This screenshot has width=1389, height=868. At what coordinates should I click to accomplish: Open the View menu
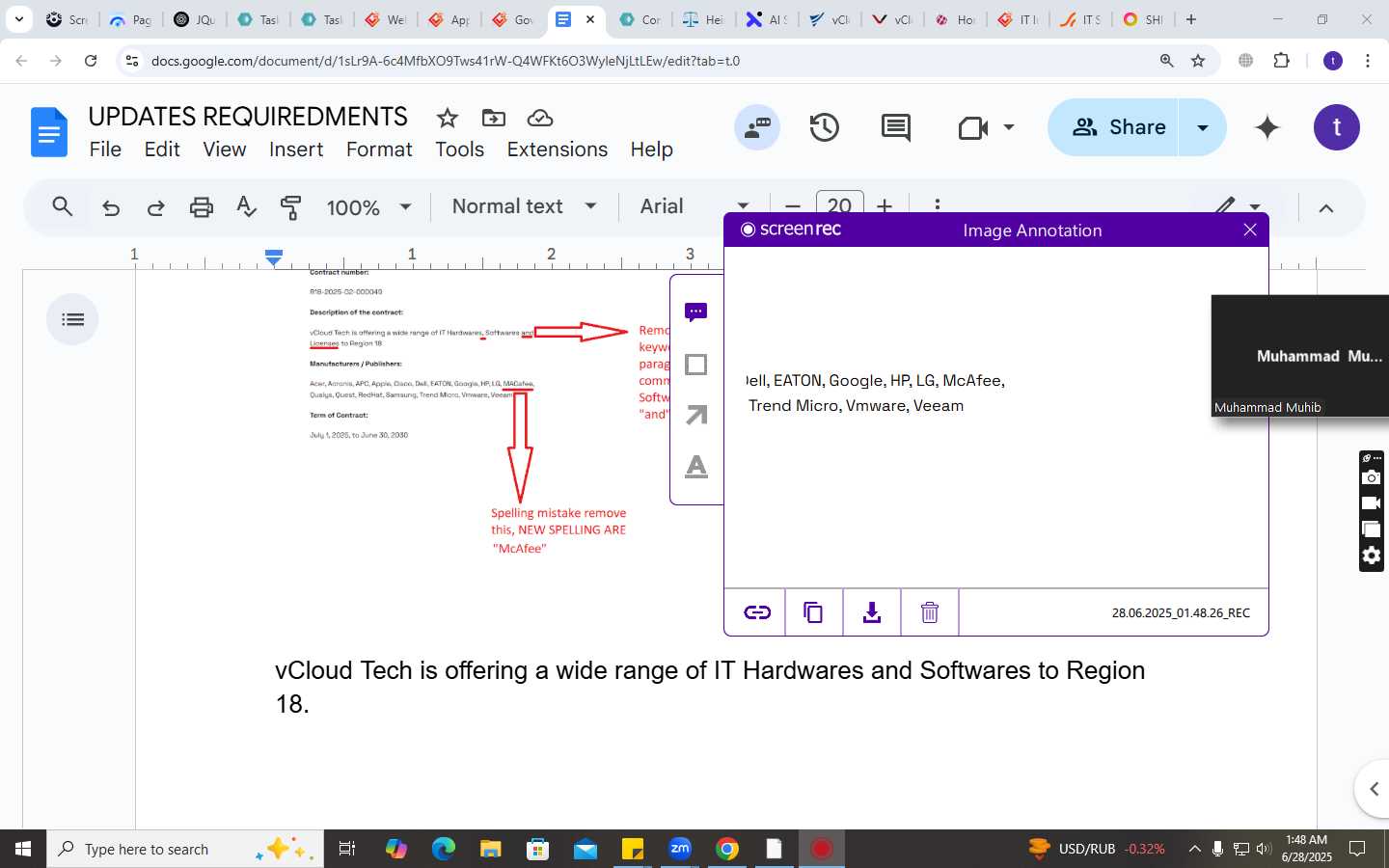coord(225,149)
